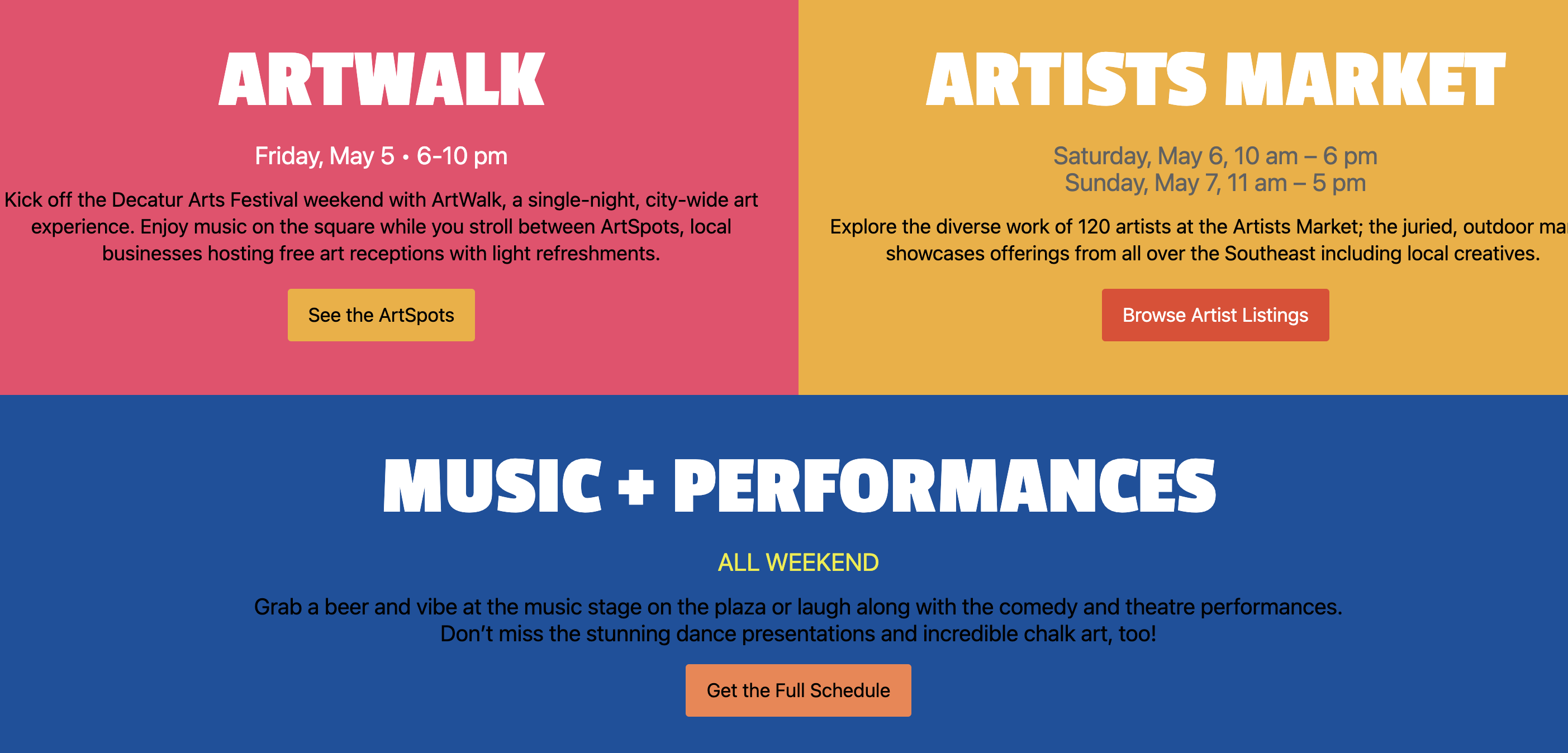Click Browse Artist Listings

1215,315
